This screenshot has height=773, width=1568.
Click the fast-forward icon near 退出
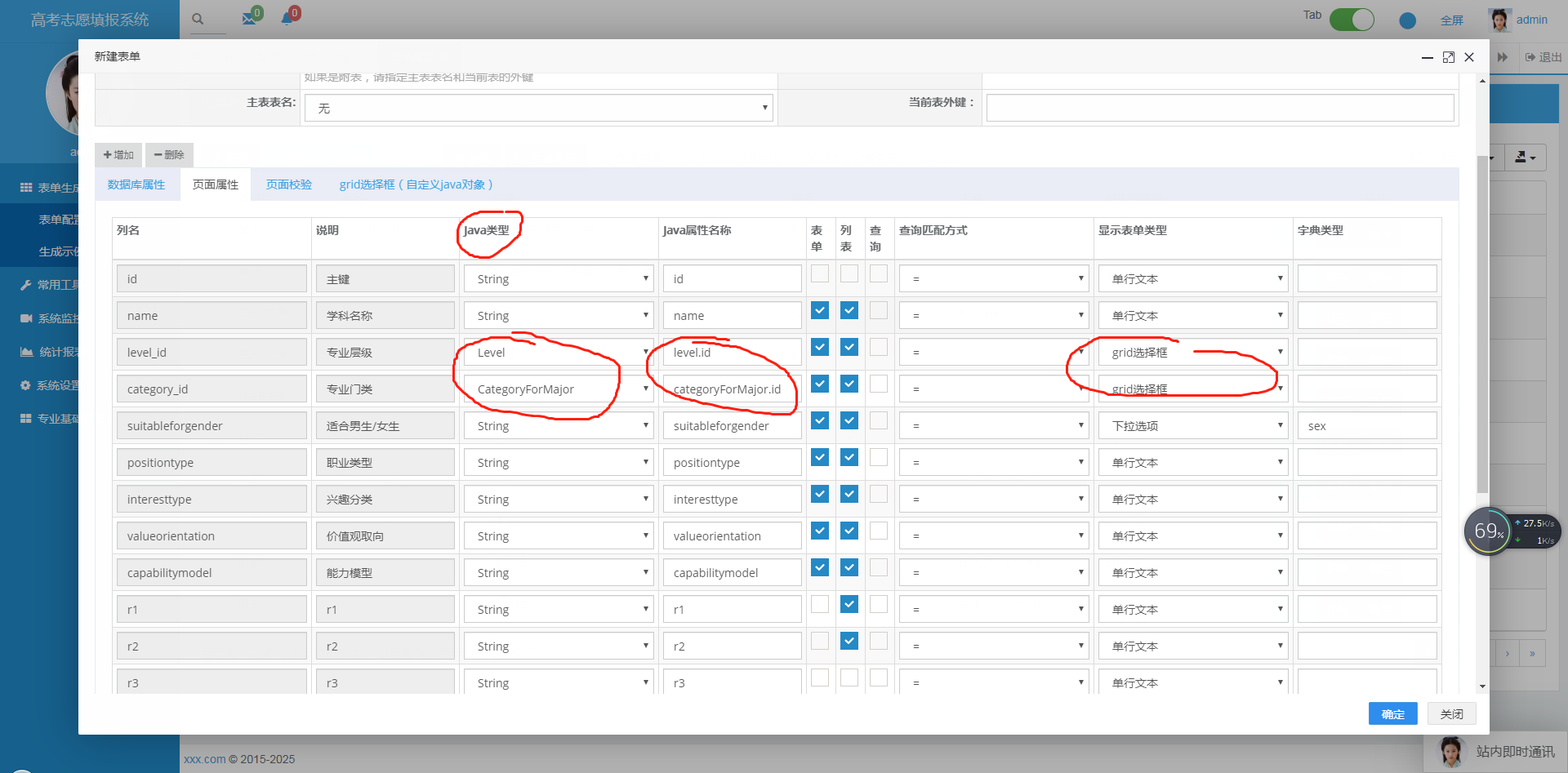click(1503, 57)
